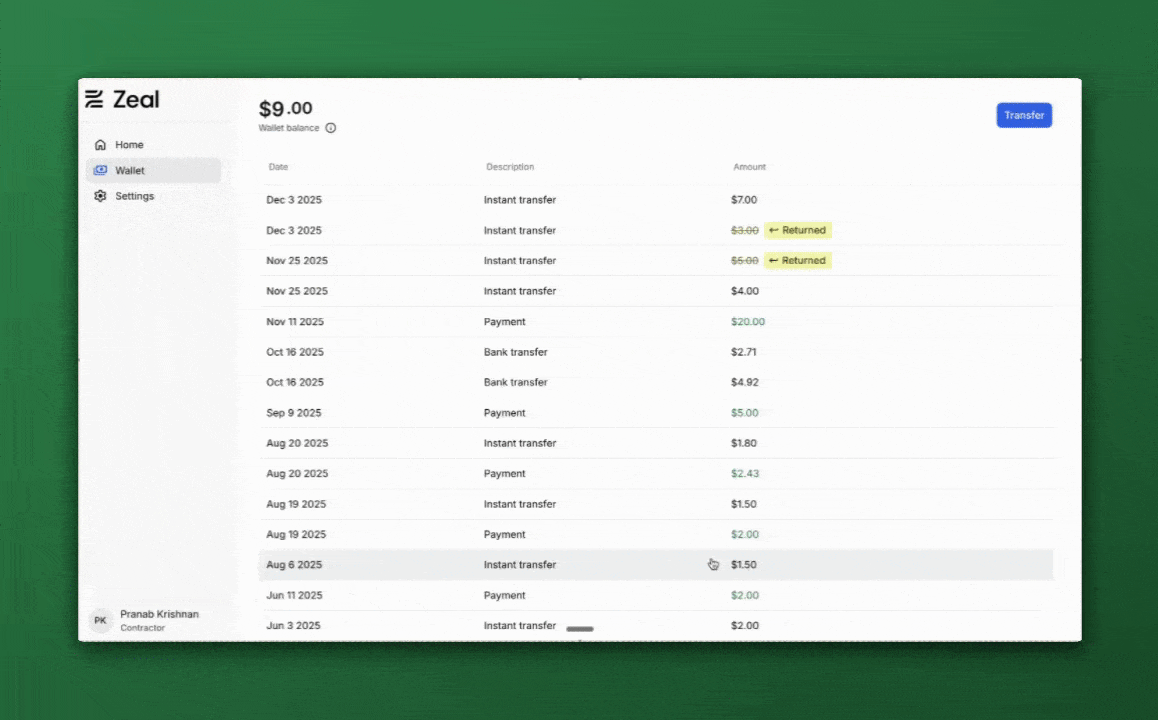
Task: Open the Aug 6 2025 Instant transfer row
Action: tap(655, 565)
